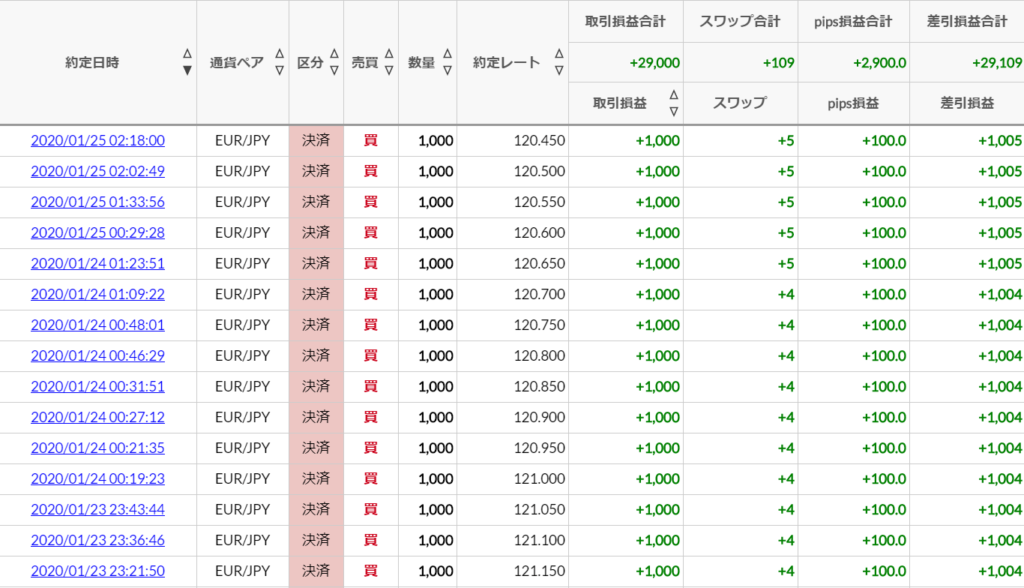The width and height of the screenshot is (1024, 588).
Task: Click the 通貨ペア column header text
Action: 237,63
